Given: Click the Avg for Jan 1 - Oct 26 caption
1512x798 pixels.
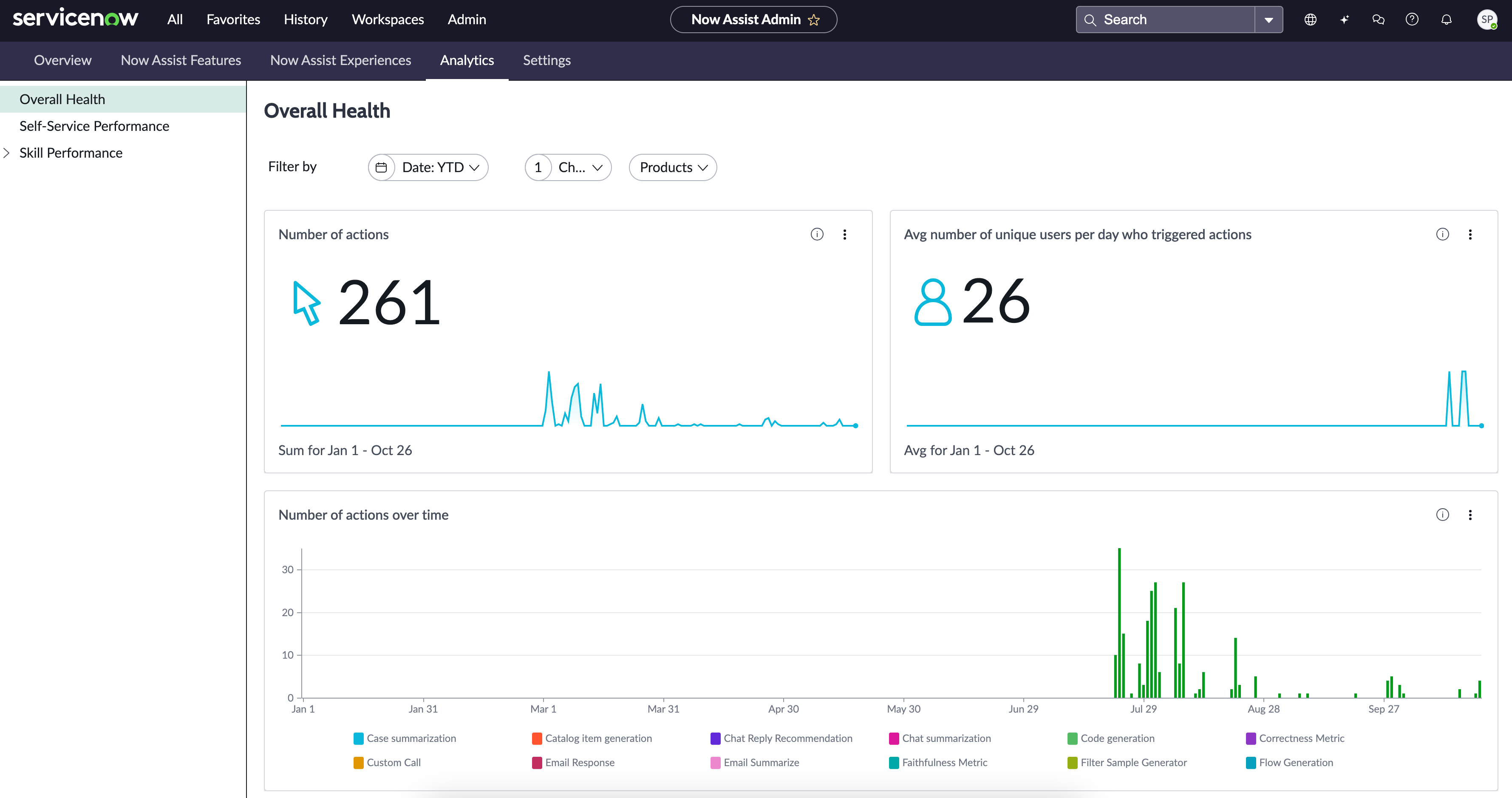Looking at the screenshot, I should 969,450.
